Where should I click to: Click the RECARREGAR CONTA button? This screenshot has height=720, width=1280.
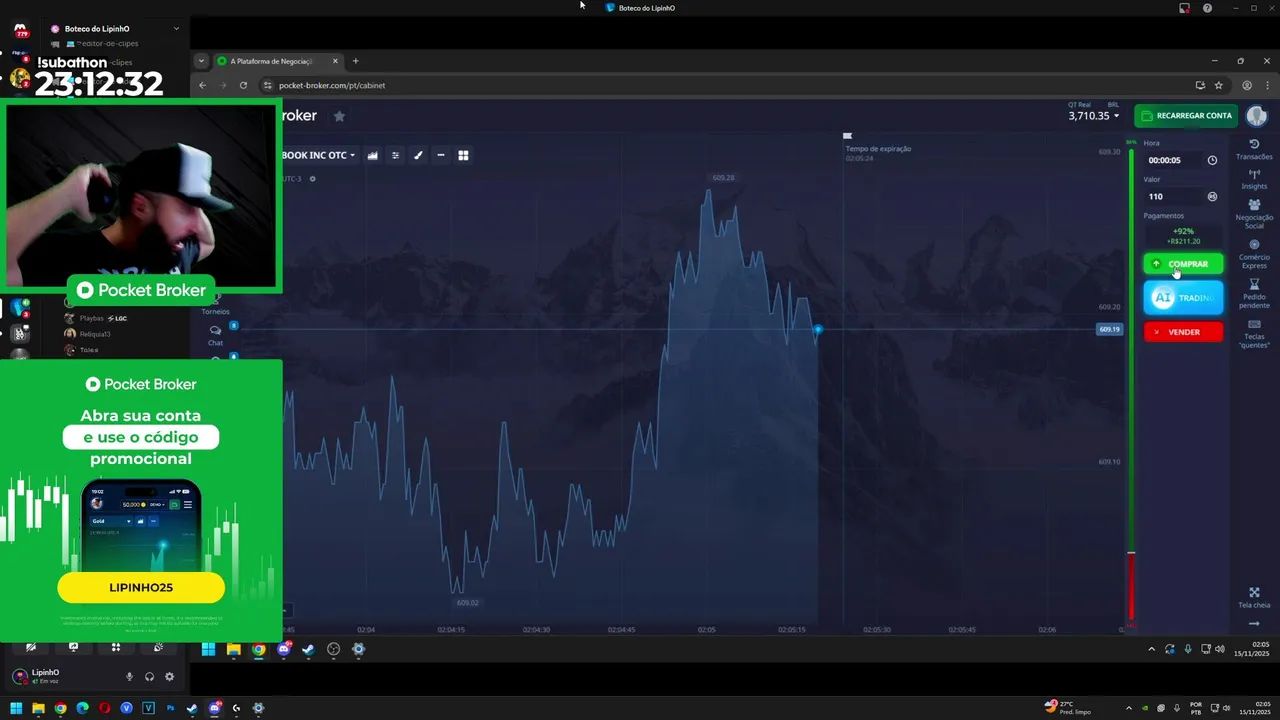[1186, 116]
